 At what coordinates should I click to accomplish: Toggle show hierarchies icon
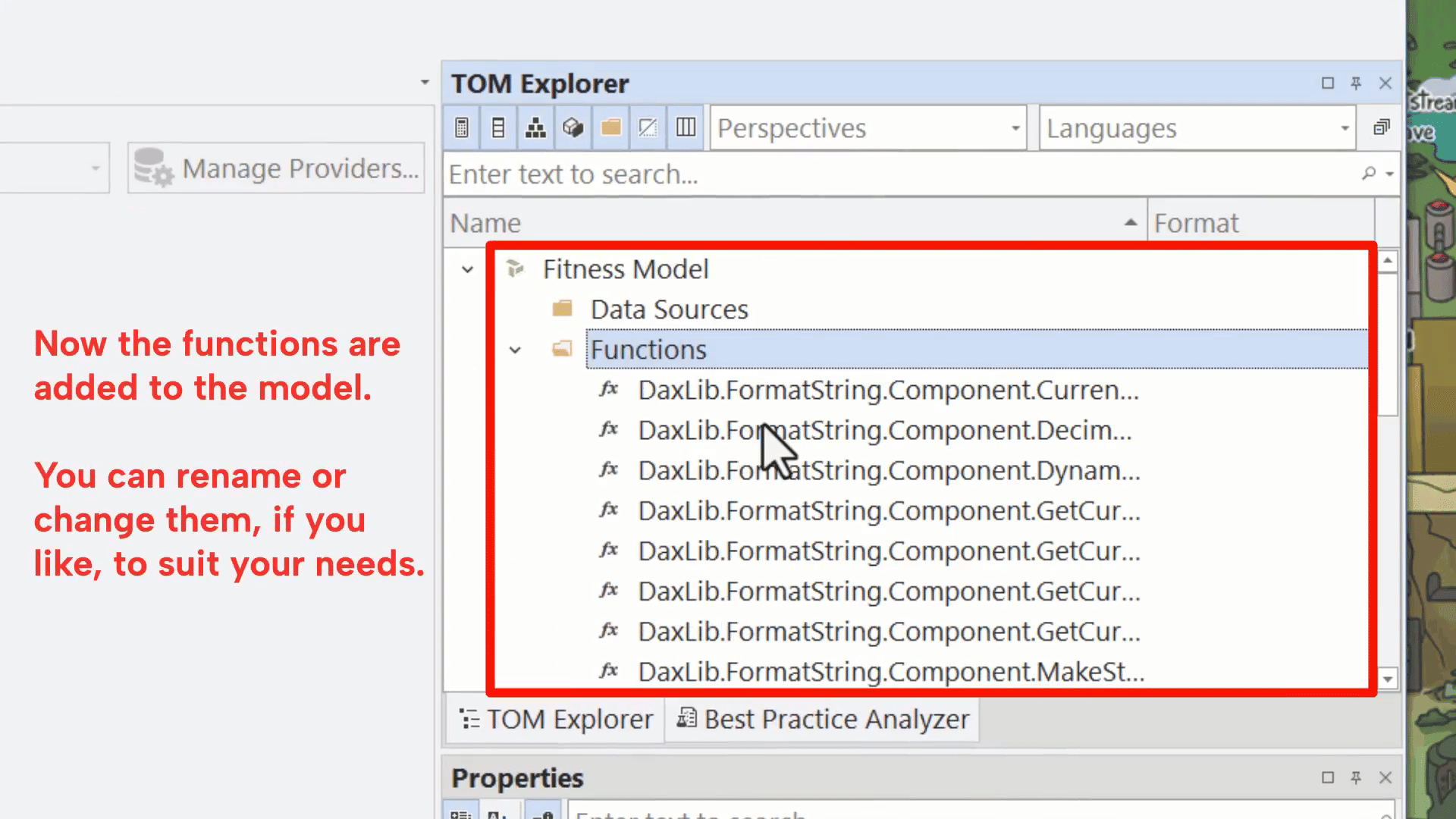tap(535, 127)
